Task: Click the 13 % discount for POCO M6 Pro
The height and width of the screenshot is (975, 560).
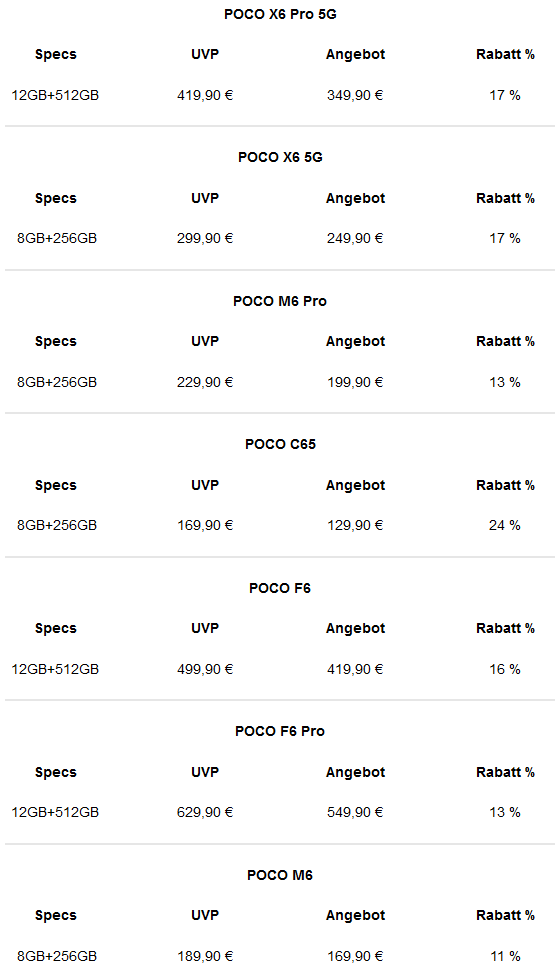Action: tap(505, 382)
